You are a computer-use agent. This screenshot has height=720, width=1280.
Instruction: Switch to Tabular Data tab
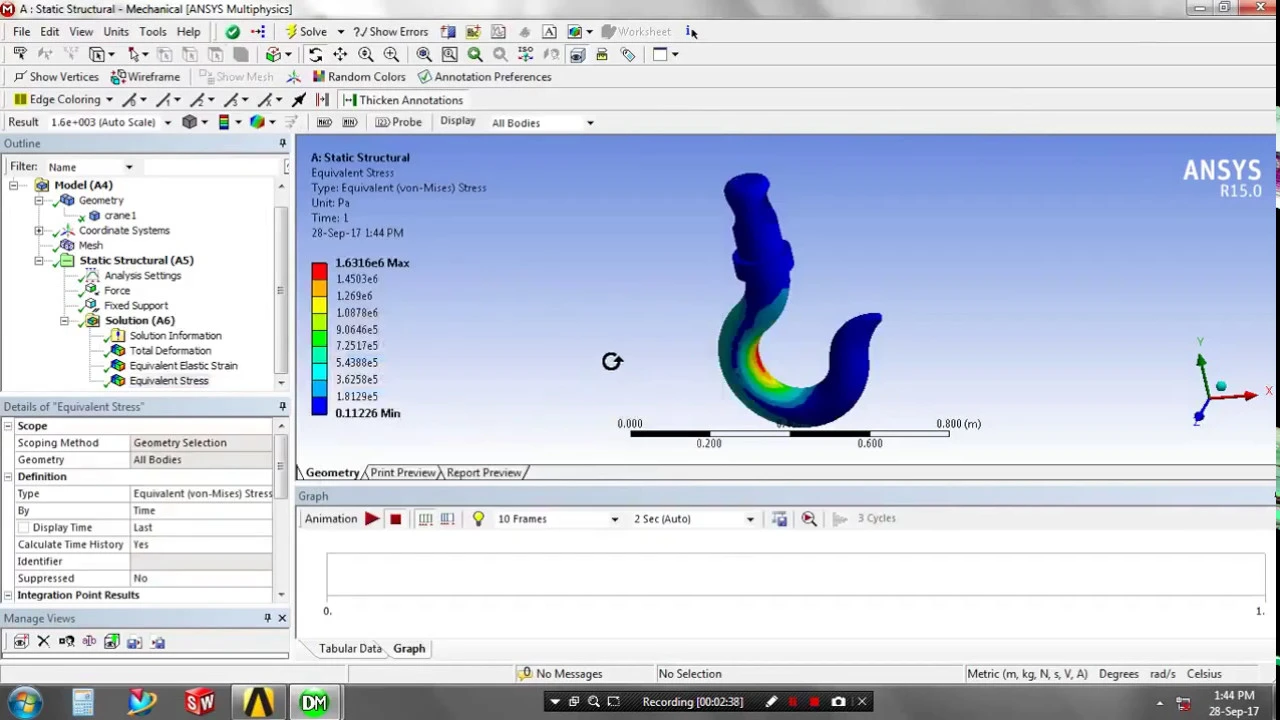350,649
